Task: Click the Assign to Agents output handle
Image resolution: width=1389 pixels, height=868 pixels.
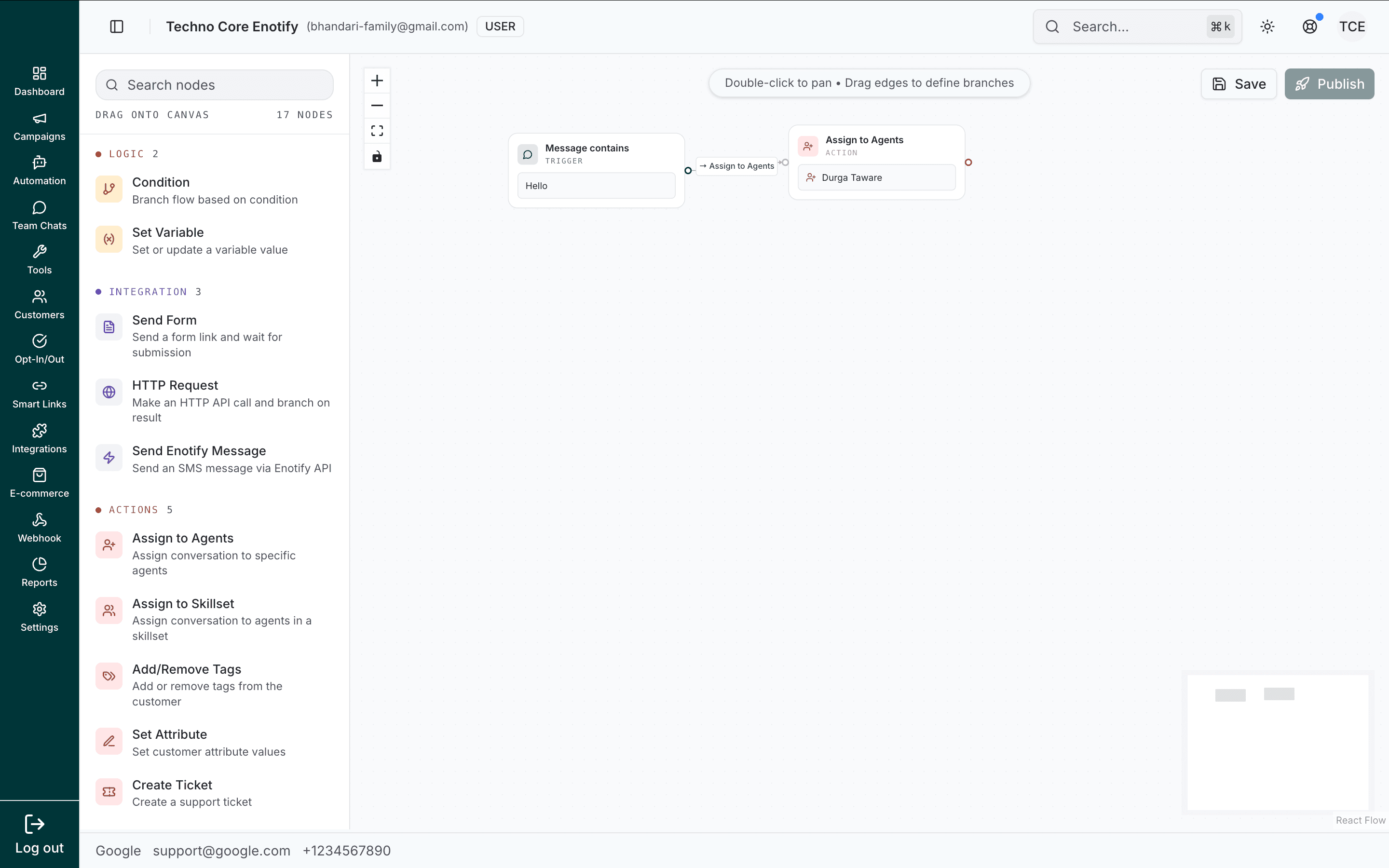Action: tap(968, 163)
